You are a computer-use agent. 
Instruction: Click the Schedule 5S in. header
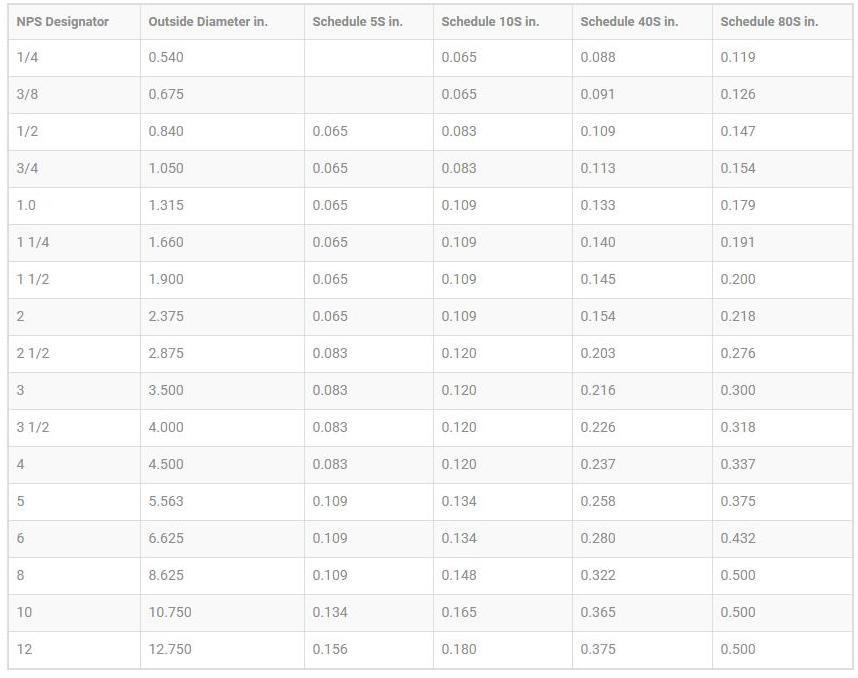[357, 21]
